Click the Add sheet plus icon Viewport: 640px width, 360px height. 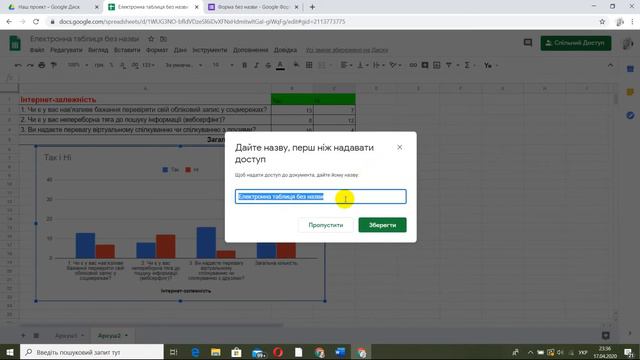coord(23,336)
